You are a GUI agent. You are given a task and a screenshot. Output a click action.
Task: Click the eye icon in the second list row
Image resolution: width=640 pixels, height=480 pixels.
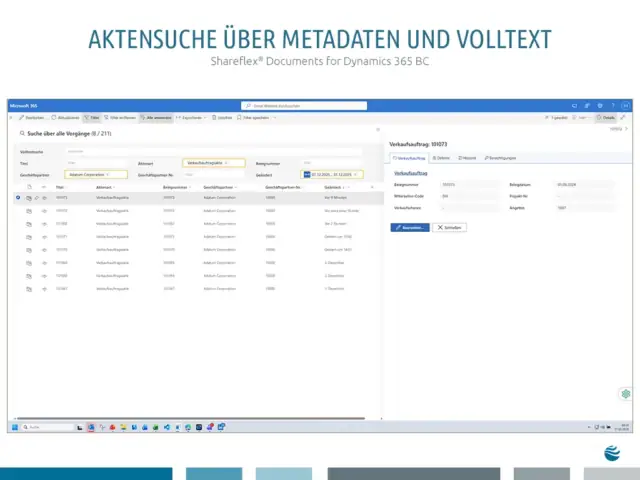pyautogui.click(x=44, y=211)
